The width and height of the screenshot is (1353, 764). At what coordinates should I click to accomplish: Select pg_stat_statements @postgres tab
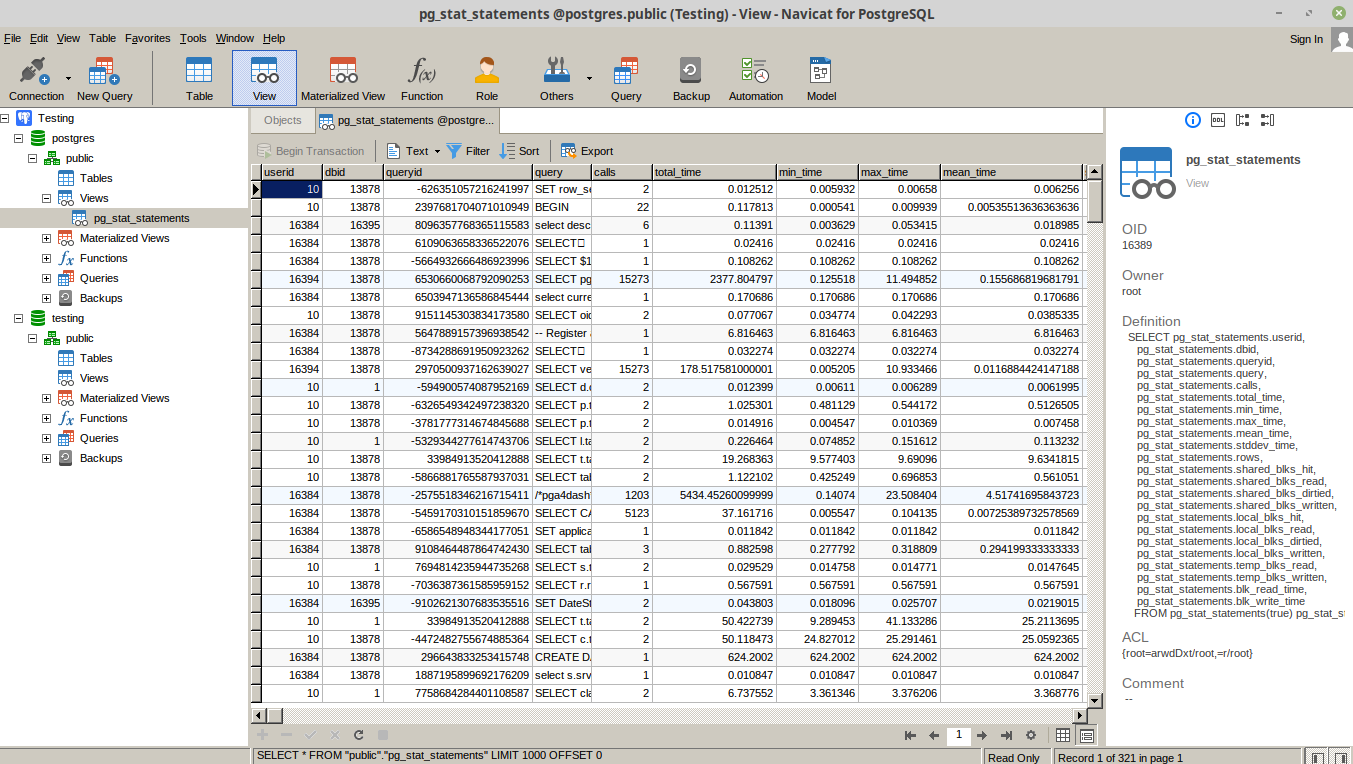407,120
